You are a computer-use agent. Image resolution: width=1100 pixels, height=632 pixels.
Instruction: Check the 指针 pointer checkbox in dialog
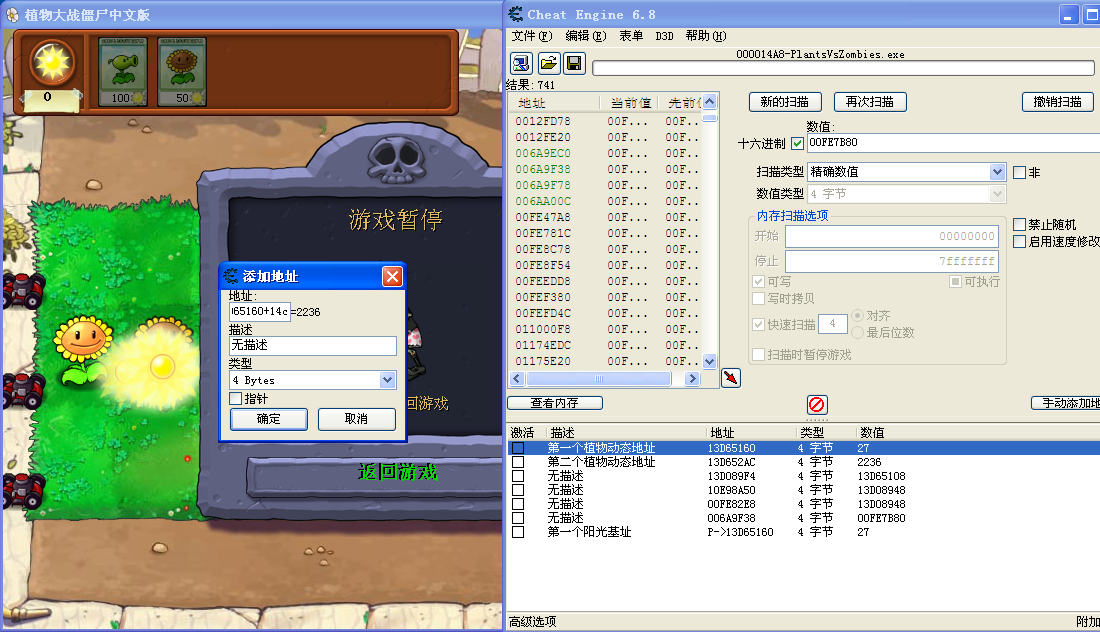pos(236,398)
